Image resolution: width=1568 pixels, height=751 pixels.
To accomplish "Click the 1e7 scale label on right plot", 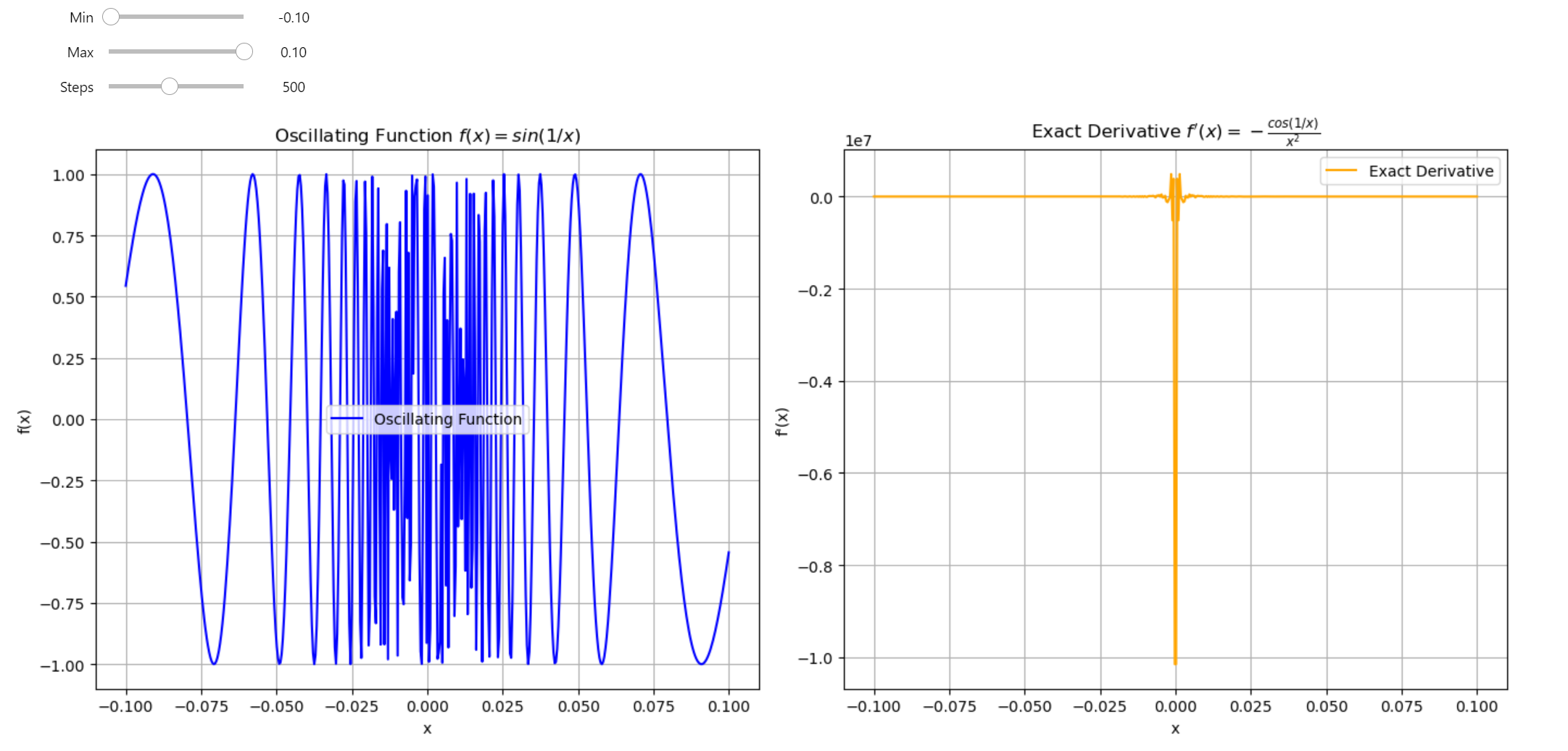I will coord(858,141).
